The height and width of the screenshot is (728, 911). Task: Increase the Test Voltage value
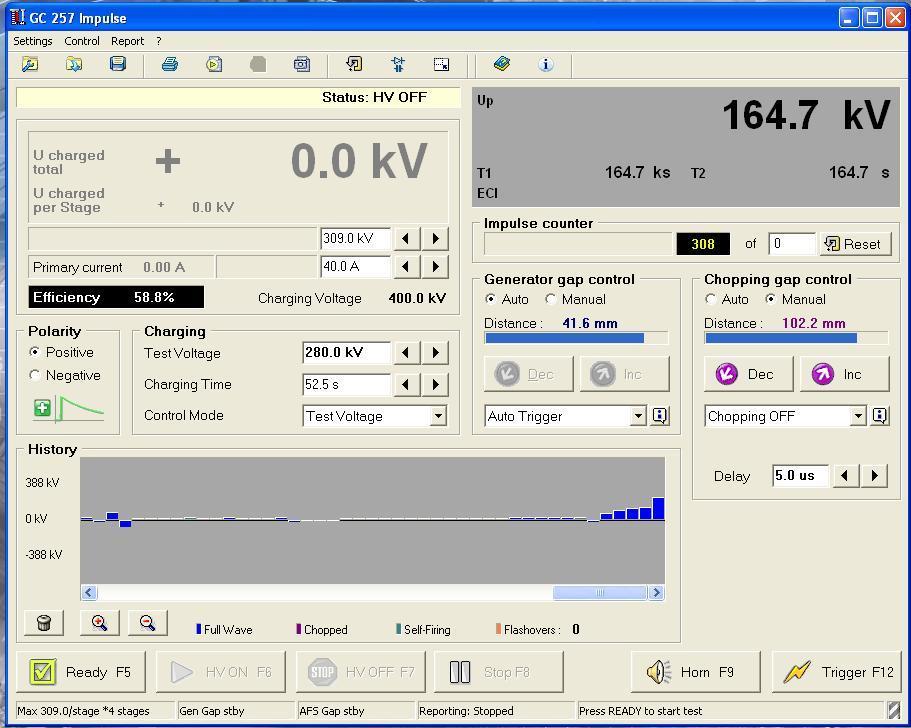[436, 353]
